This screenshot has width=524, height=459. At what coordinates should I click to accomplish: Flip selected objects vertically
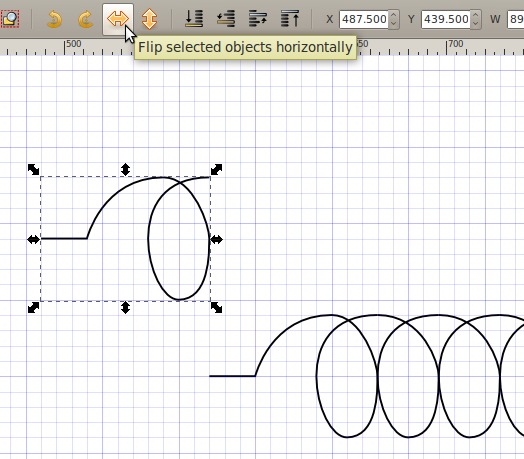(x=149, y=19)
